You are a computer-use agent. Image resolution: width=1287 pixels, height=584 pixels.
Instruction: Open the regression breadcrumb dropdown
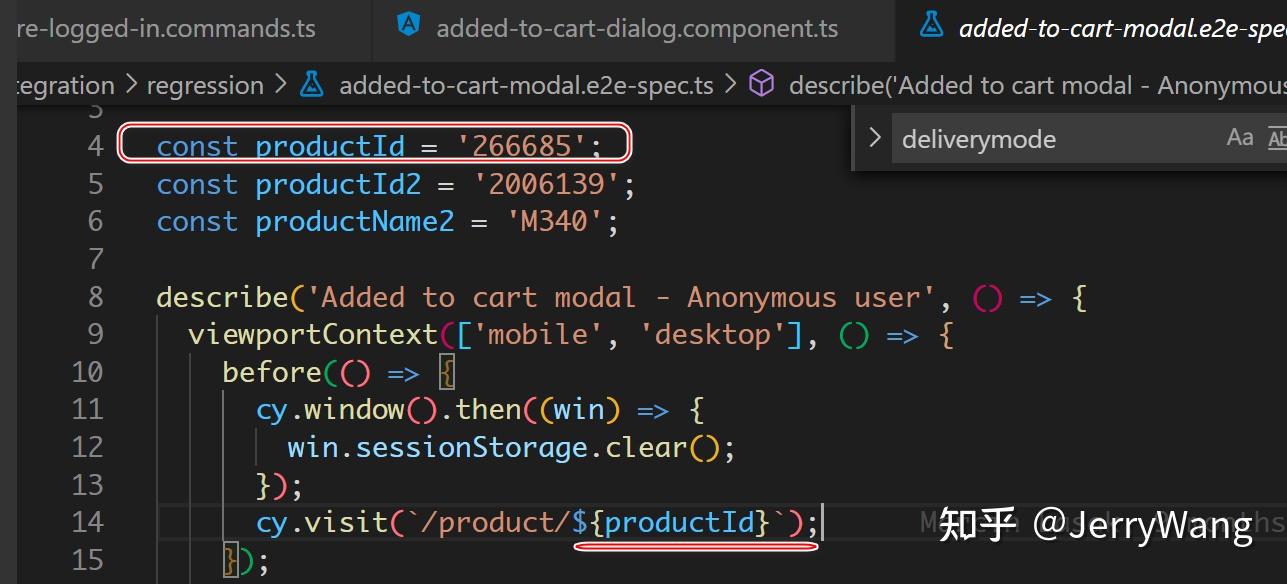click(x=204, y=84)
